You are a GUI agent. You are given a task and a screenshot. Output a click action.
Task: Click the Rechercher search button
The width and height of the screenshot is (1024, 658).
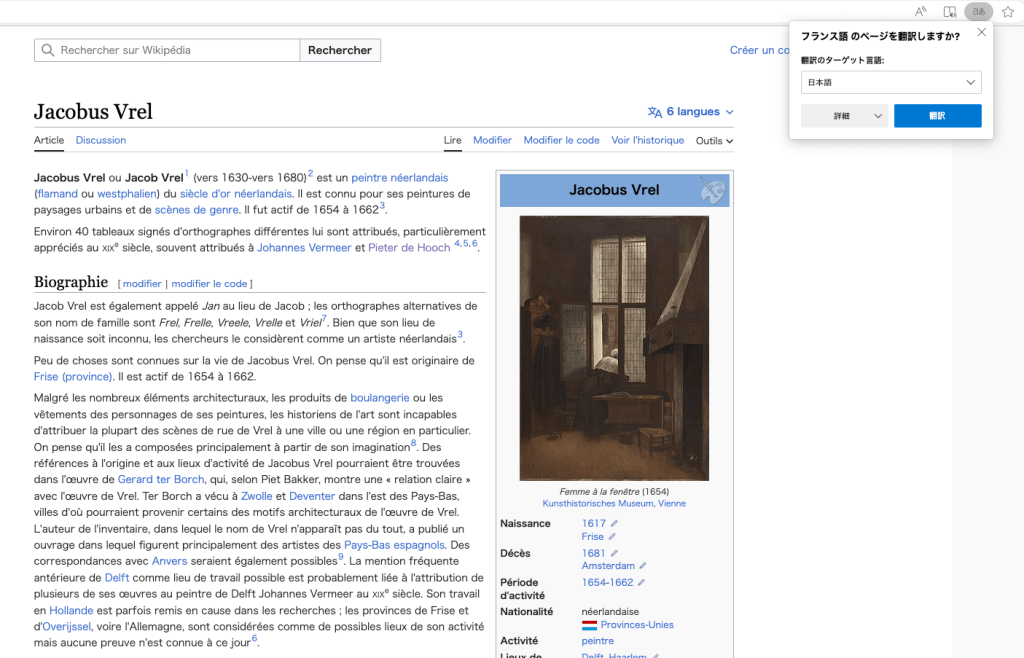[x=339, y=50]
